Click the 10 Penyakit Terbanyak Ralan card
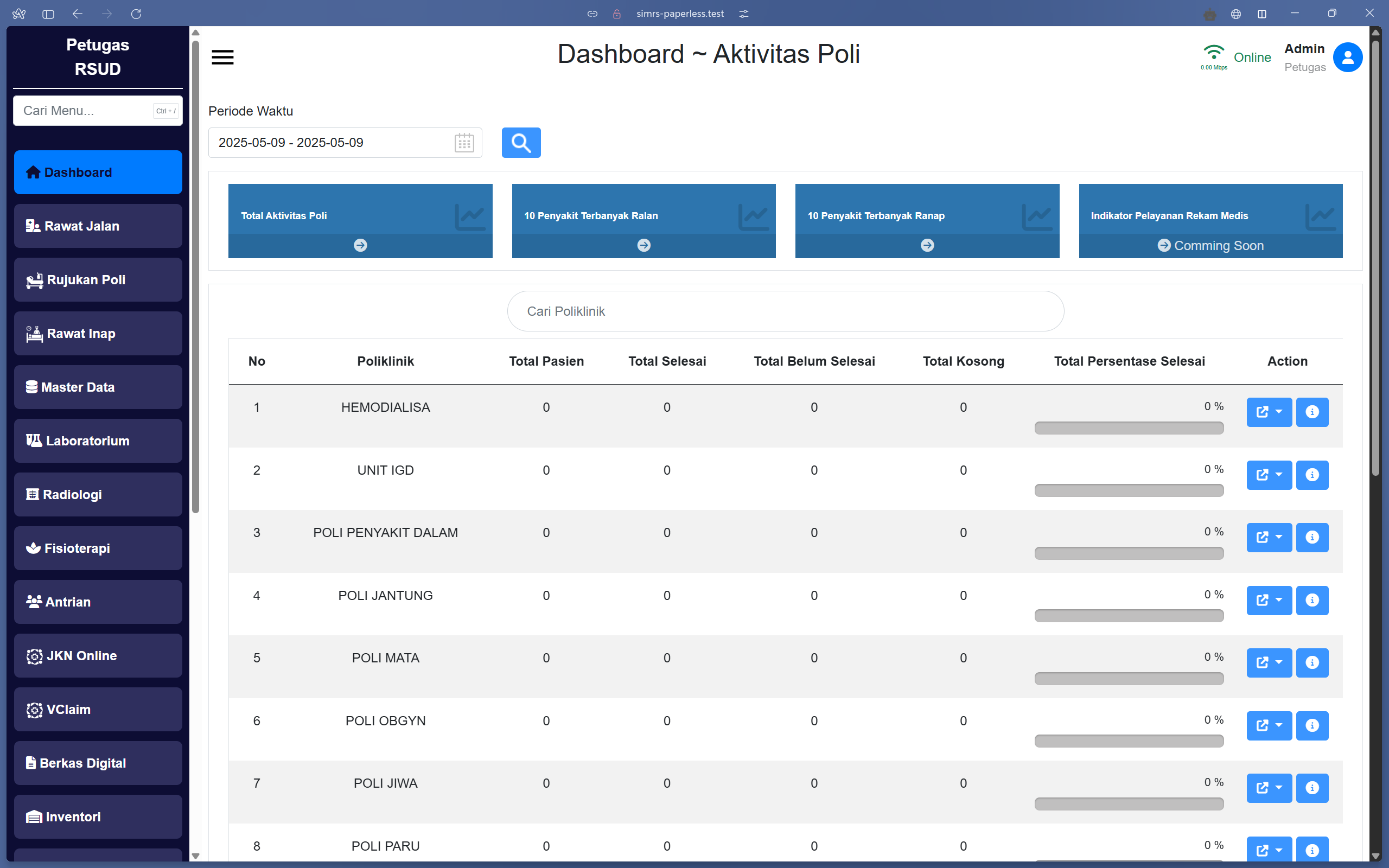 (643, 215)
